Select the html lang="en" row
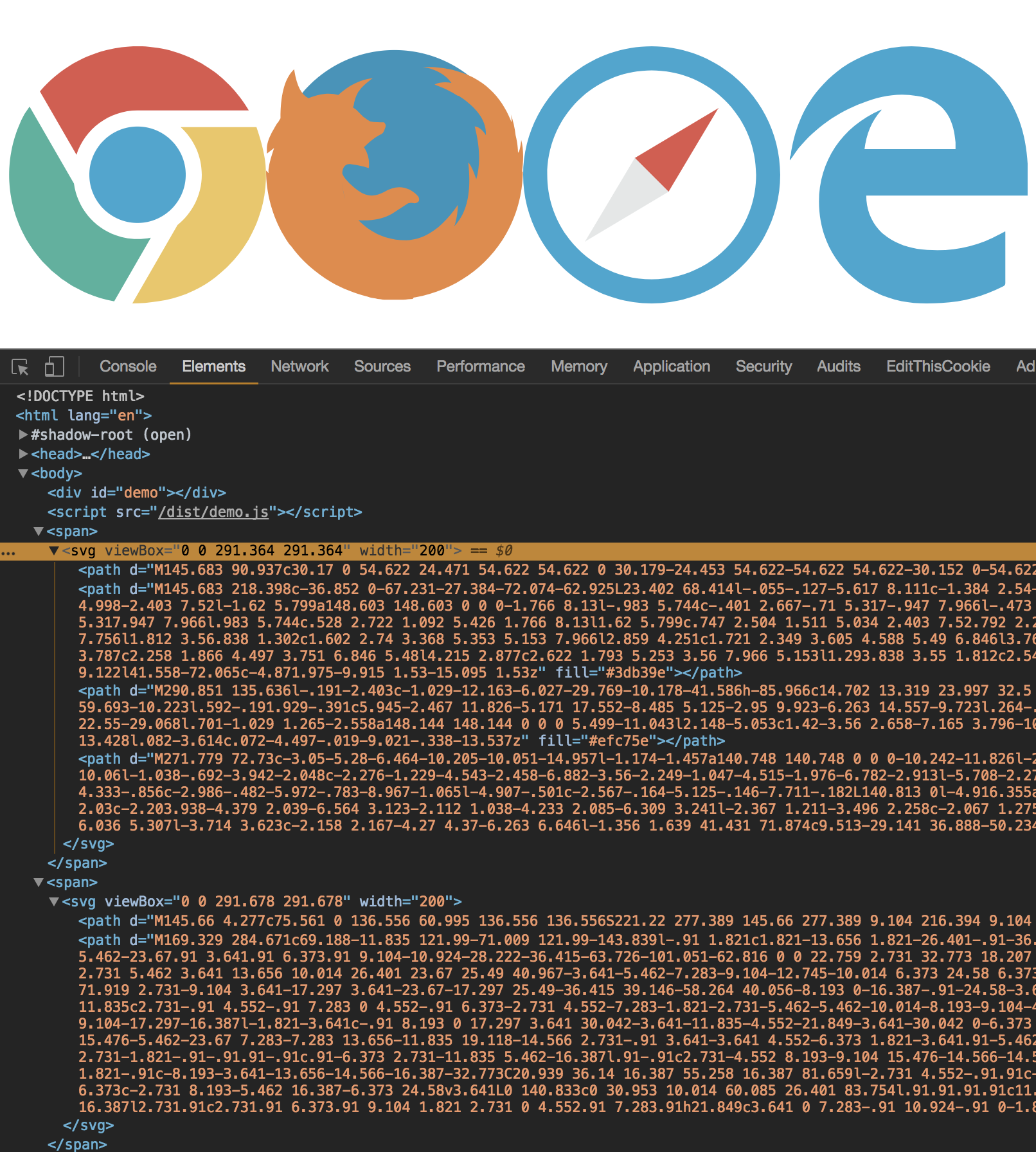The image size is (1036, 1152). pos(84,415)
